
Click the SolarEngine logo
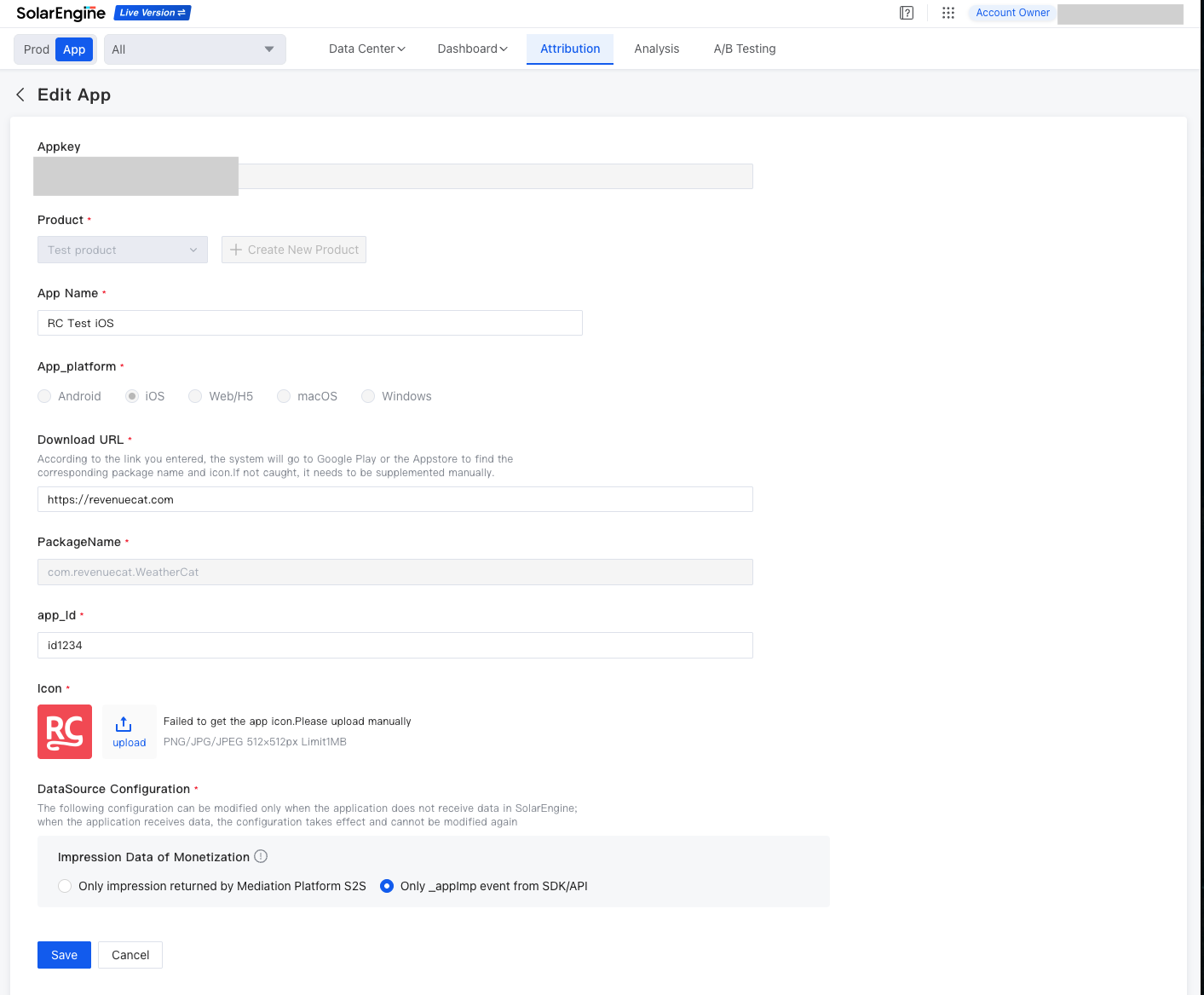tap(60, 13)
